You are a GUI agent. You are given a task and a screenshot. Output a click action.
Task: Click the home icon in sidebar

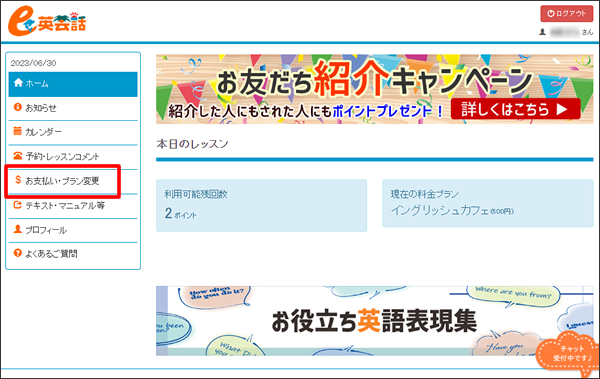pos(18,83)
